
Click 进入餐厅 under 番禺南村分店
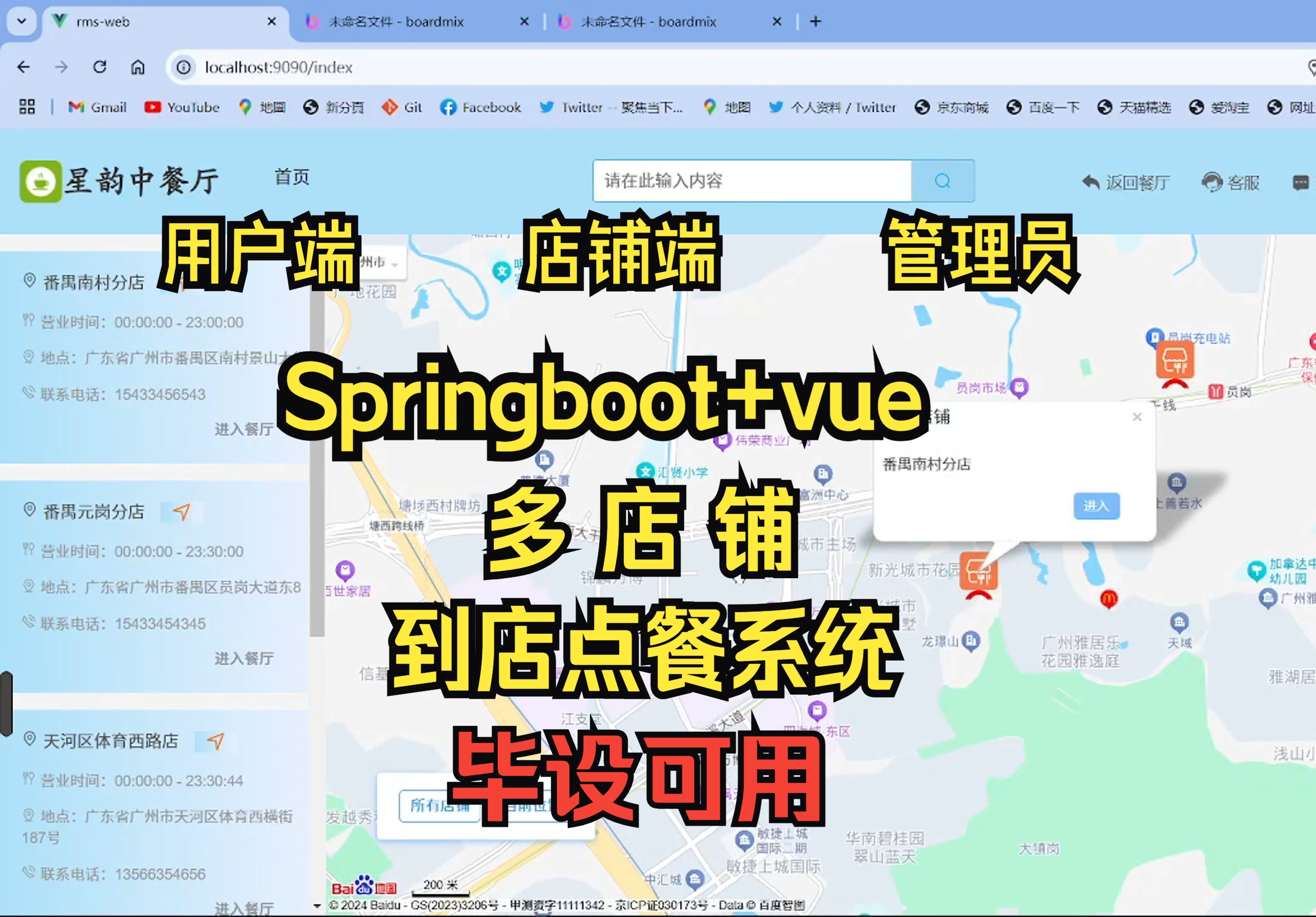(244, 429)
